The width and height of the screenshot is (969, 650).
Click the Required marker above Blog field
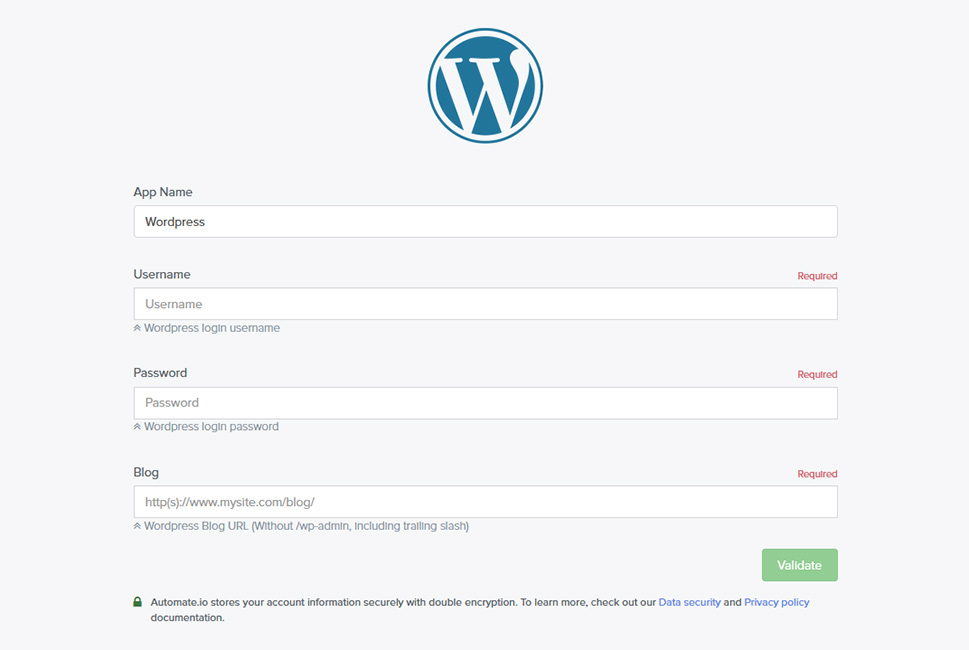pyautogui.click(x=817, y=474)
